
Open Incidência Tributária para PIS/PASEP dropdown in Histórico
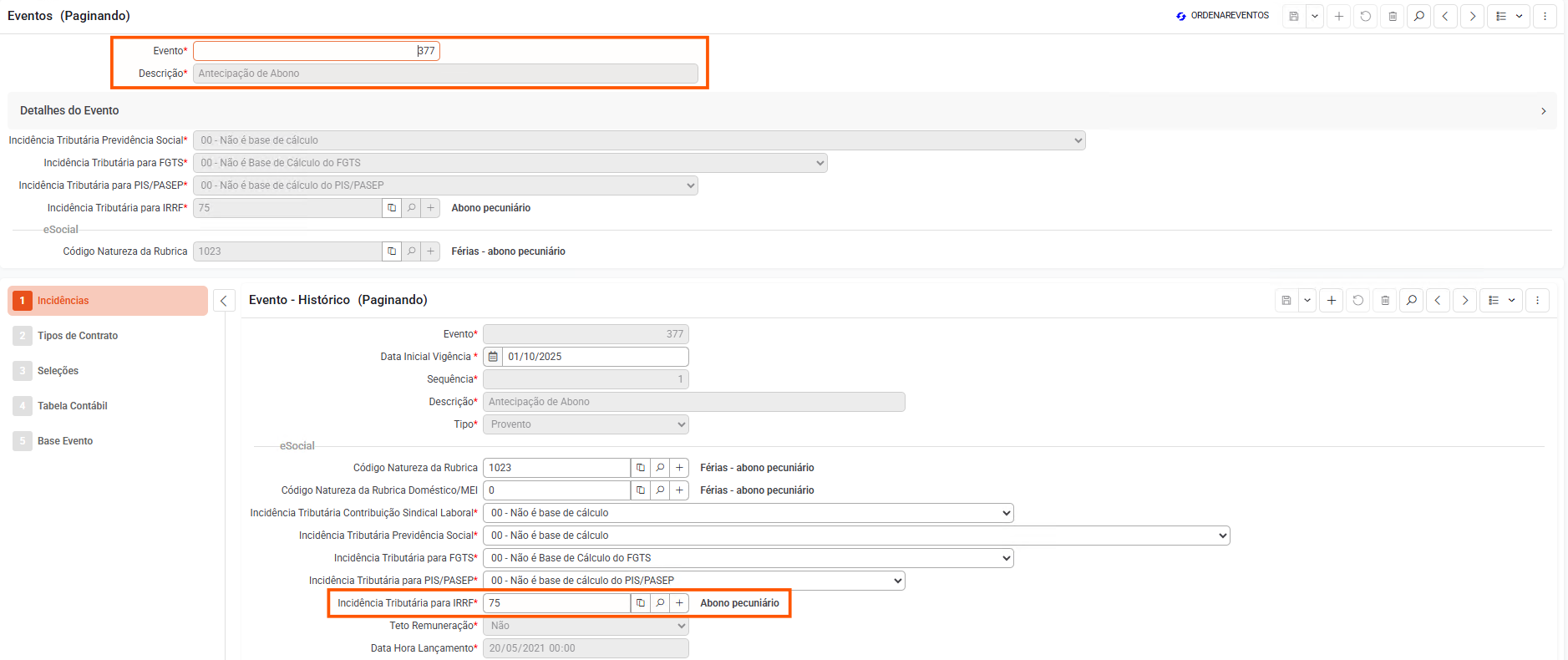pyautogui.click(x=693, y=581)
